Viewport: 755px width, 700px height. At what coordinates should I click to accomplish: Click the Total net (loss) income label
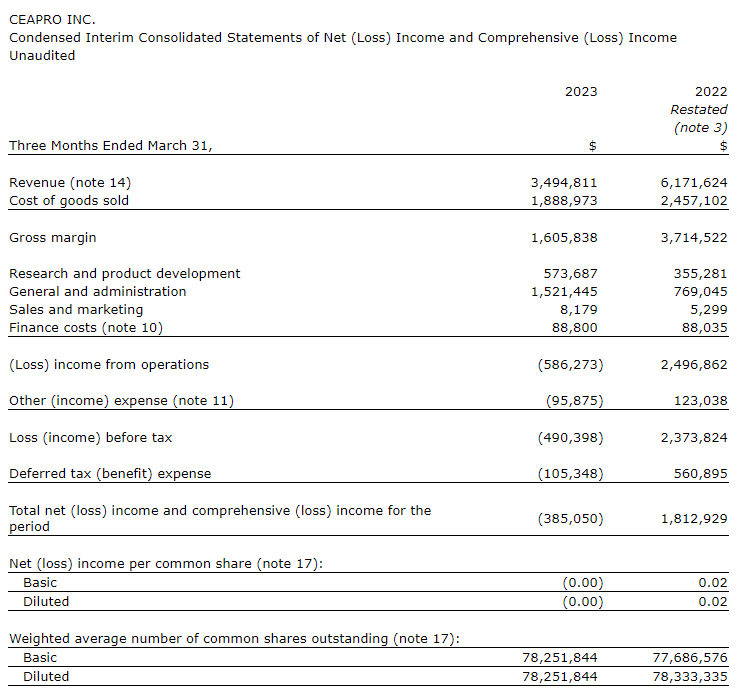tap(220, 519)
